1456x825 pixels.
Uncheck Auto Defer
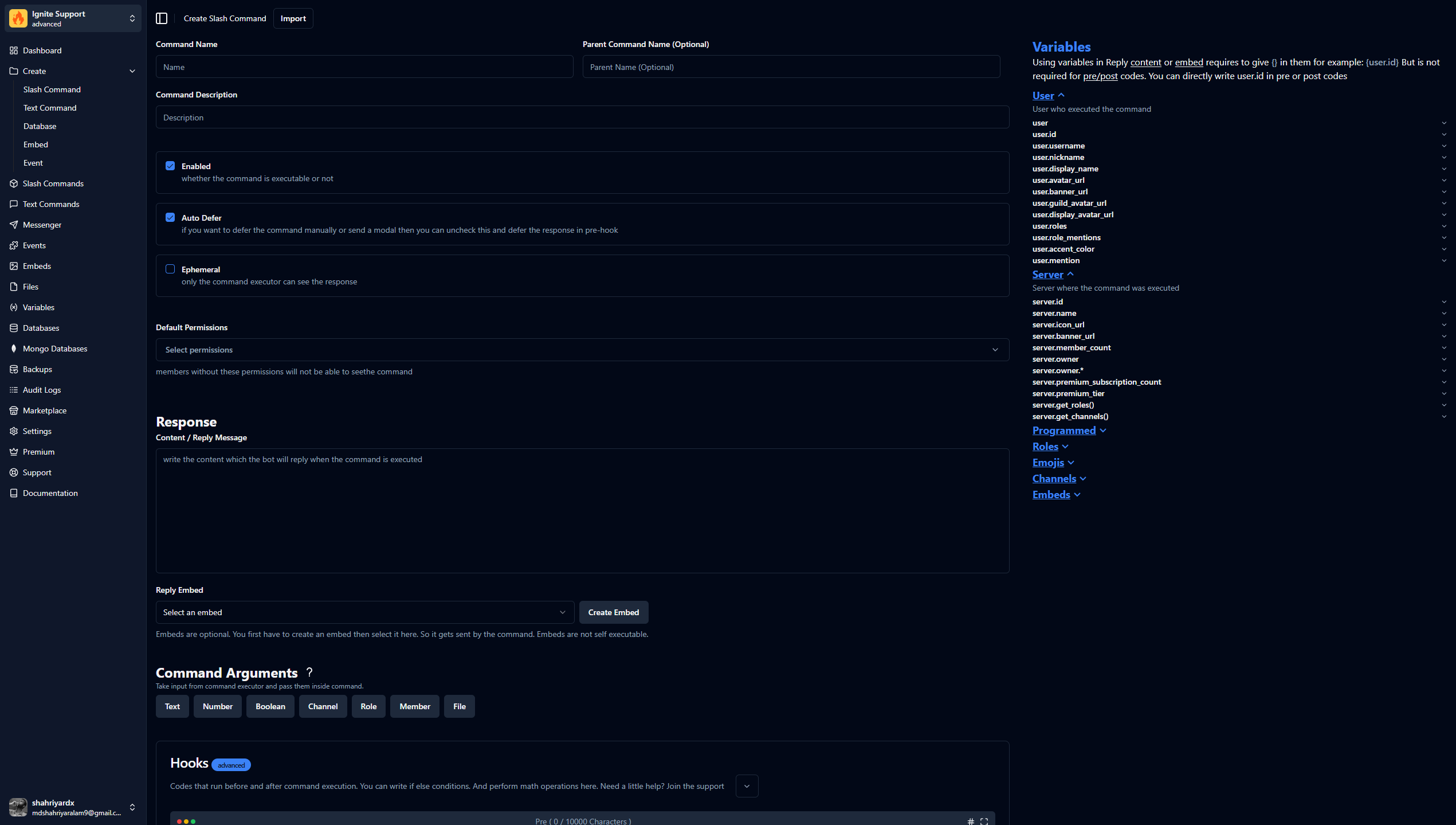[170, 217]
